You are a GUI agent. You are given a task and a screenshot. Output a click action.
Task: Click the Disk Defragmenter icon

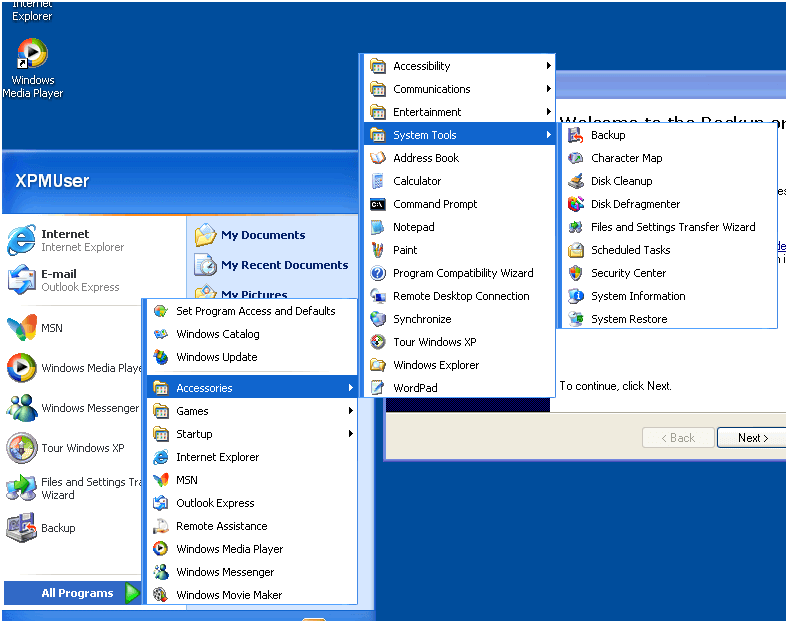tap(575, 204)
